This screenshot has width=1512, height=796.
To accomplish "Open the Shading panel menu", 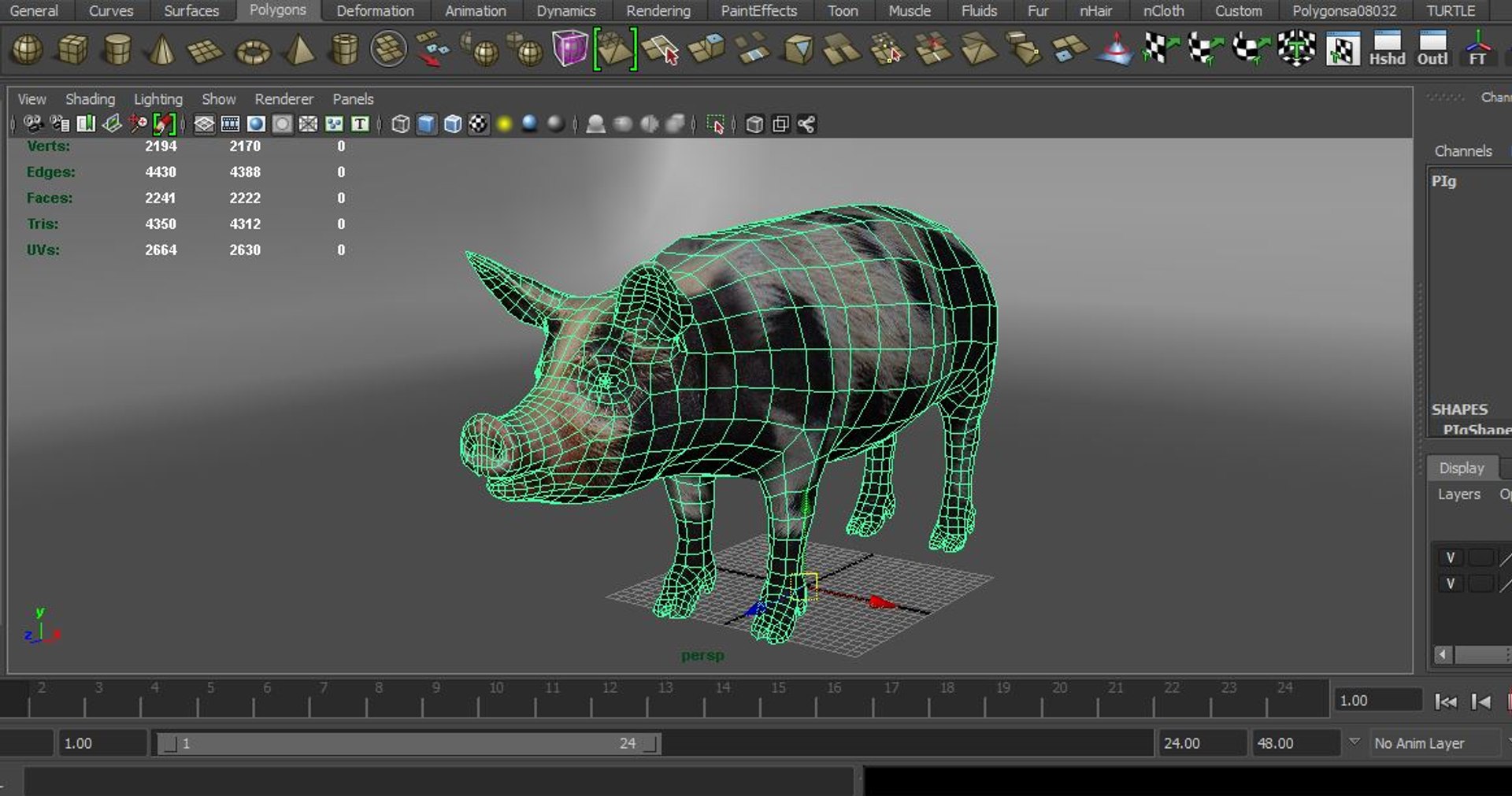I will click(90, 99).
